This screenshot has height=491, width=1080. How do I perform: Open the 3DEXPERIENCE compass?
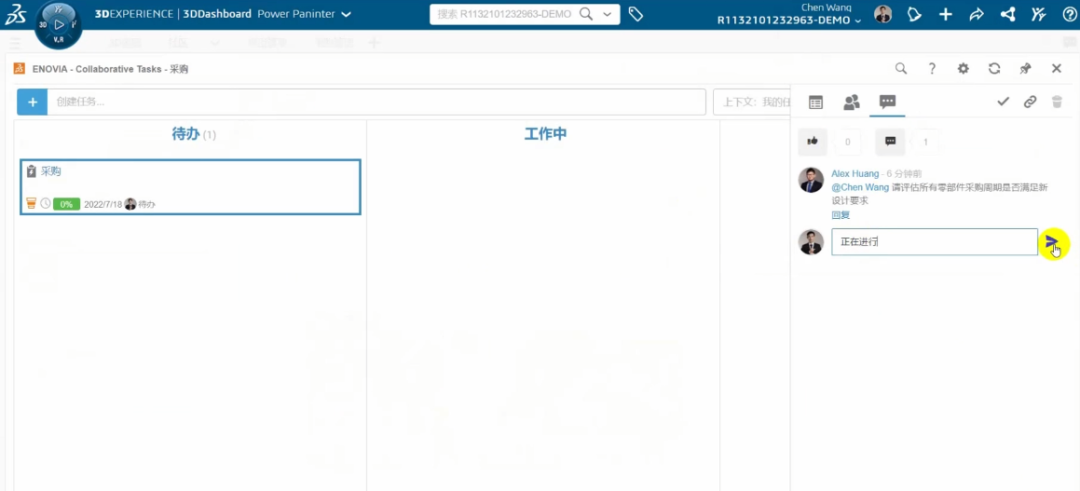(x=59, y=25)
